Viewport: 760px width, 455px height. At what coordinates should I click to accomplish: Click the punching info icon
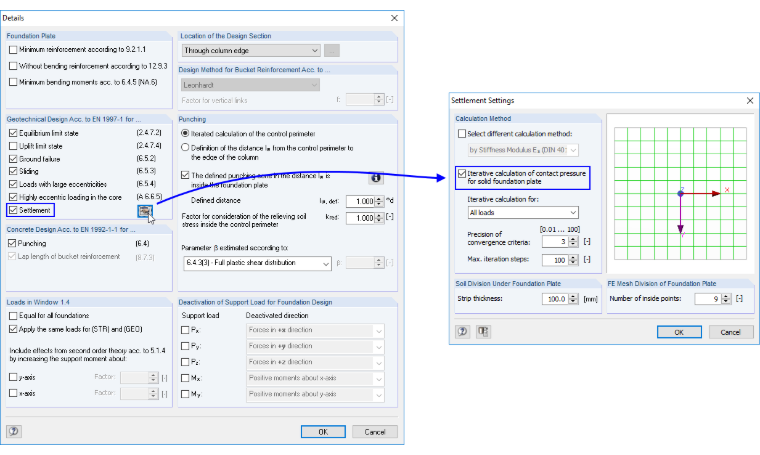coord(375,178)
